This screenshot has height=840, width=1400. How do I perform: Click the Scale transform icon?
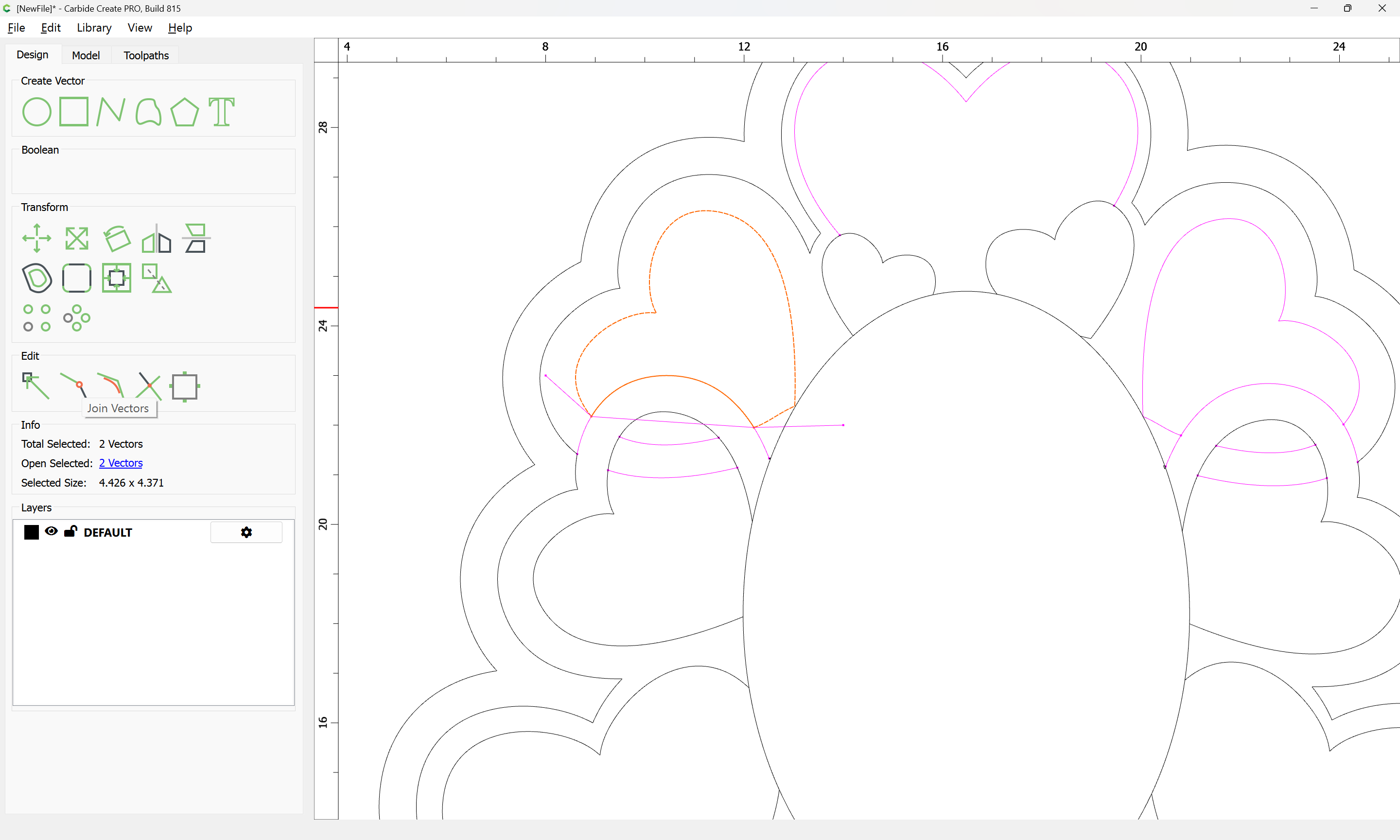77,238
